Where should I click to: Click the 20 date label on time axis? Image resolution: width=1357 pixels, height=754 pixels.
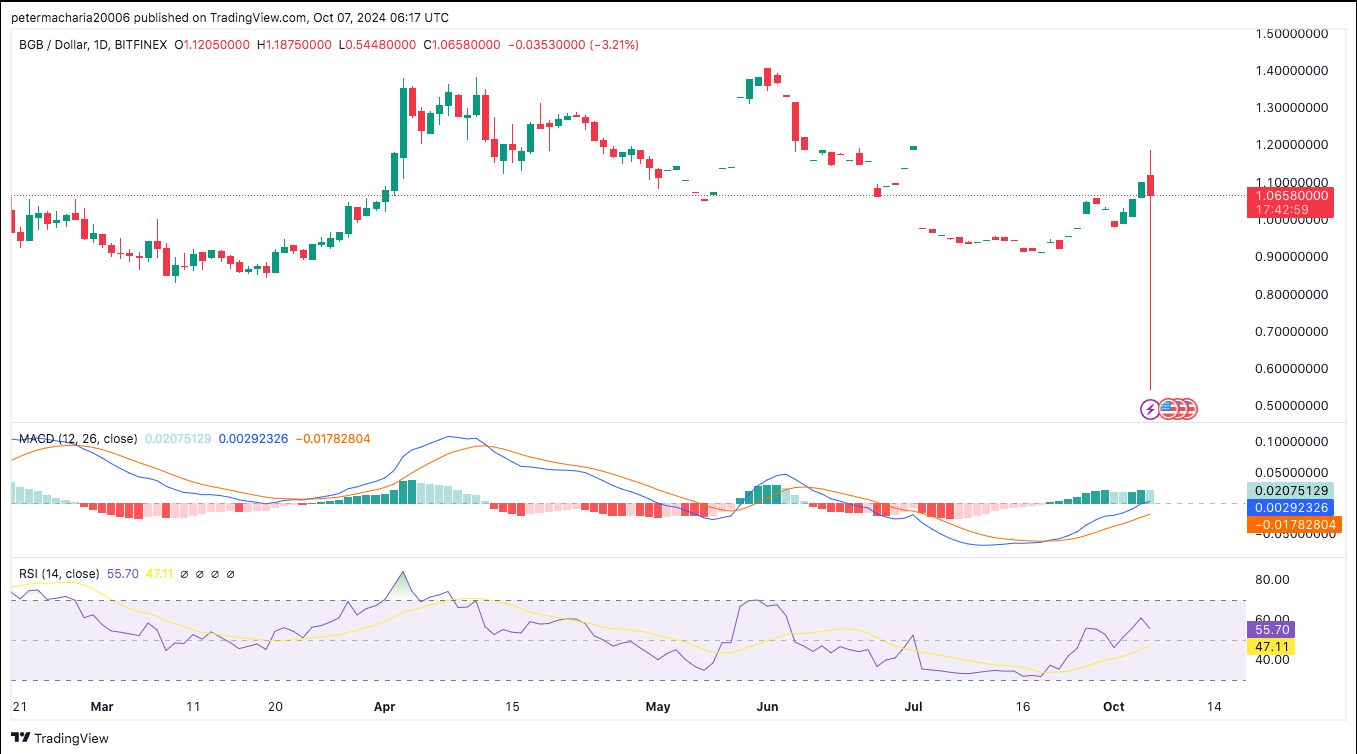[277, 706]
